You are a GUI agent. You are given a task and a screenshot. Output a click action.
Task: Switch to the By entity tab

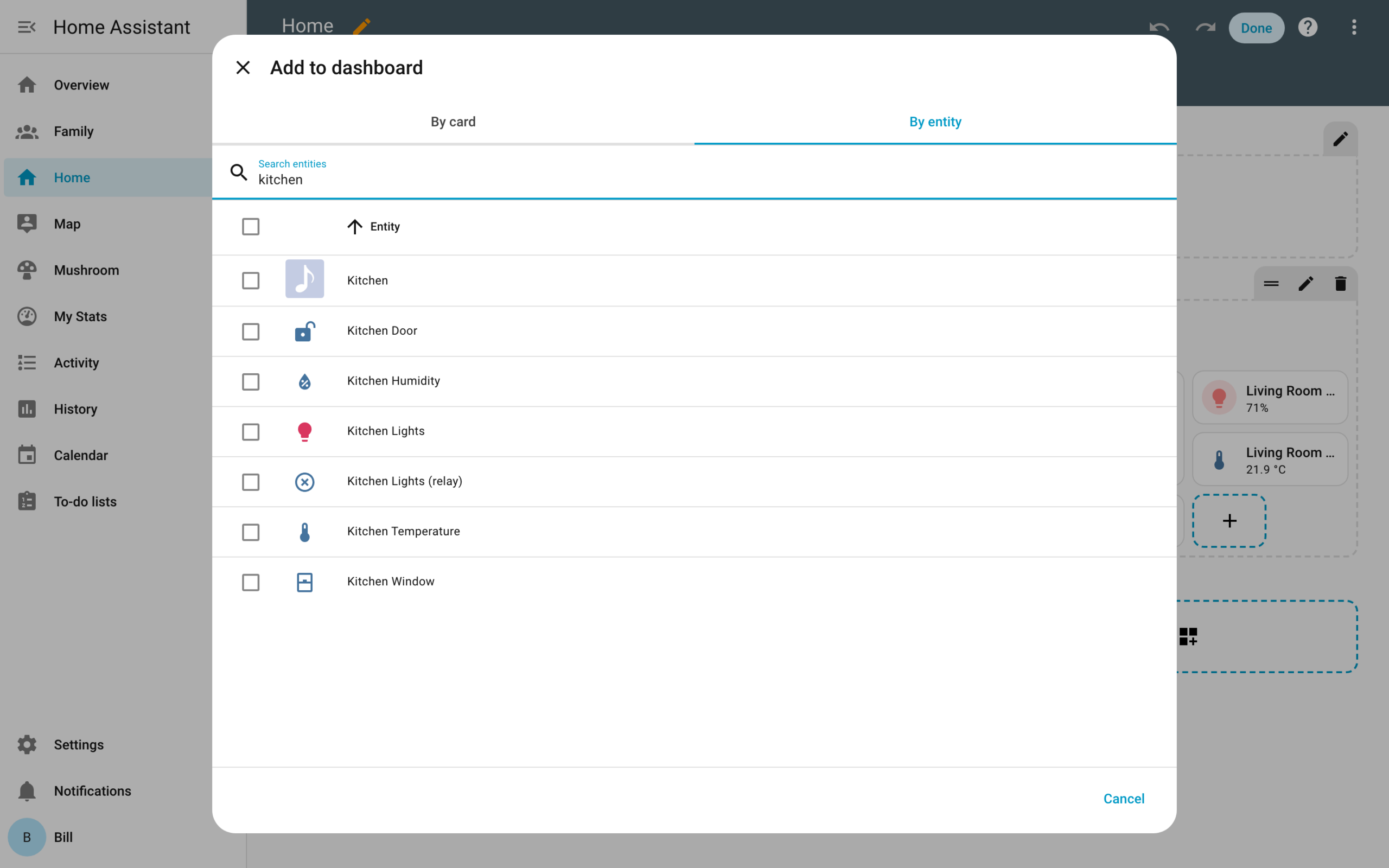(935, 122)
